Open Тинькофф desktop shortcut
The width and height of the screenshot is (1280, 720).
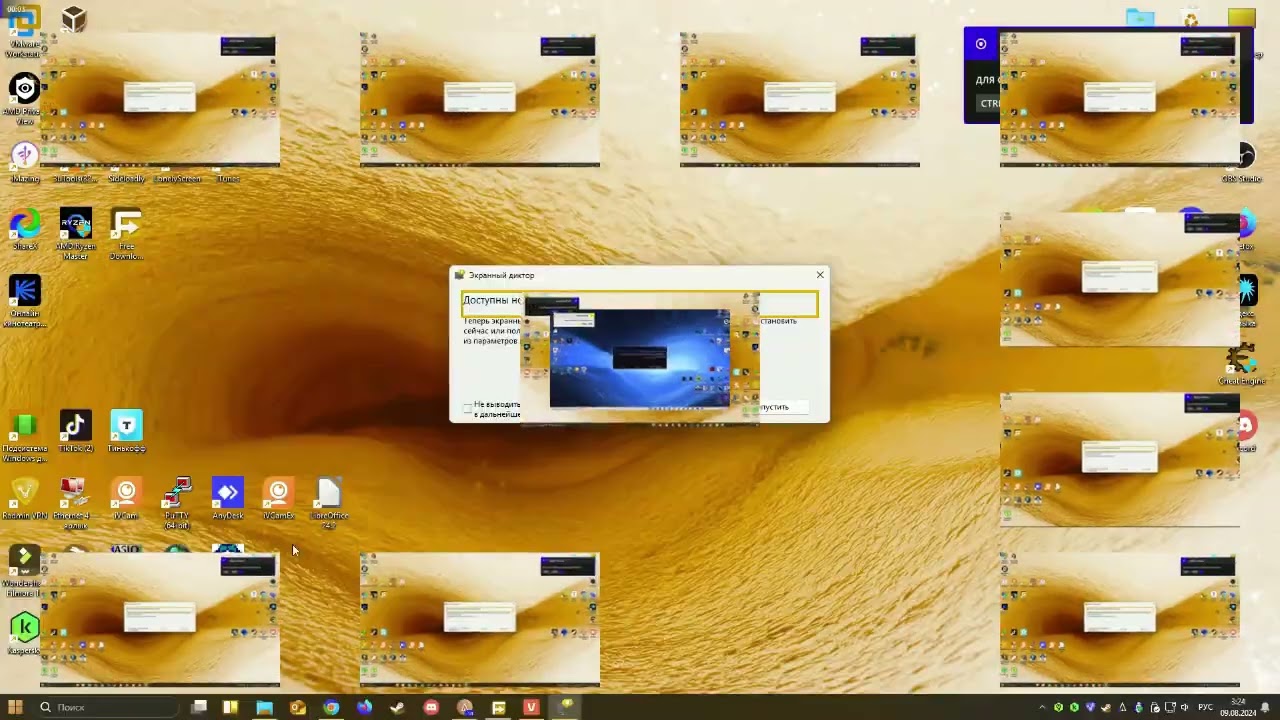(126, 431)
